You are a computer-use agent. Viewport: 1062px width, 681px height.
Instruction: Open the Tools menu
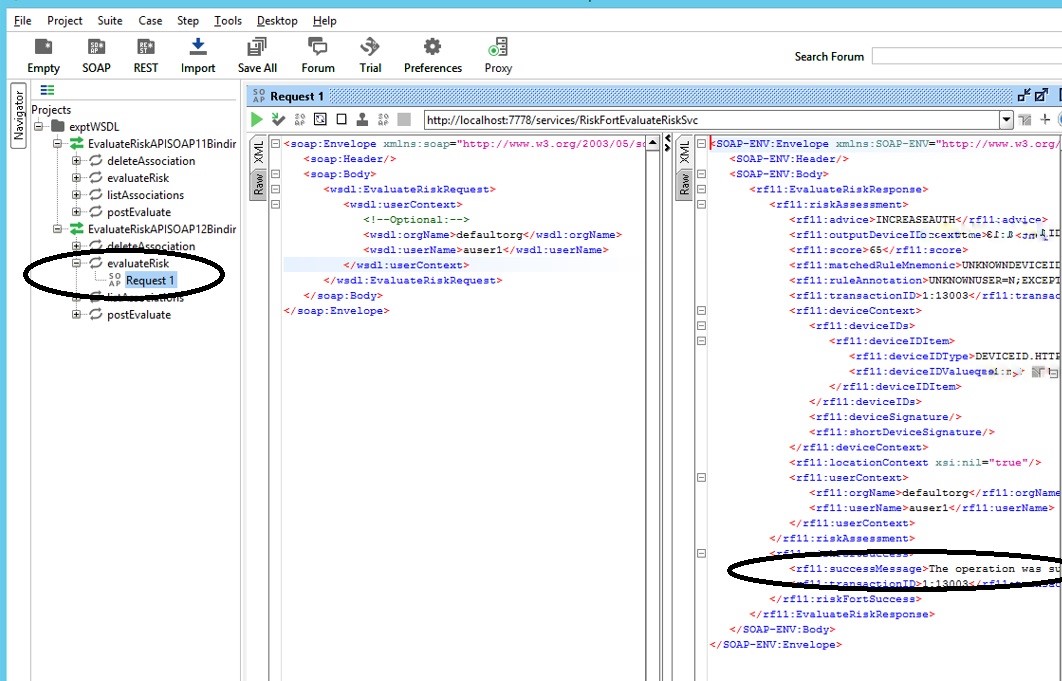click(x=228, y=21)
